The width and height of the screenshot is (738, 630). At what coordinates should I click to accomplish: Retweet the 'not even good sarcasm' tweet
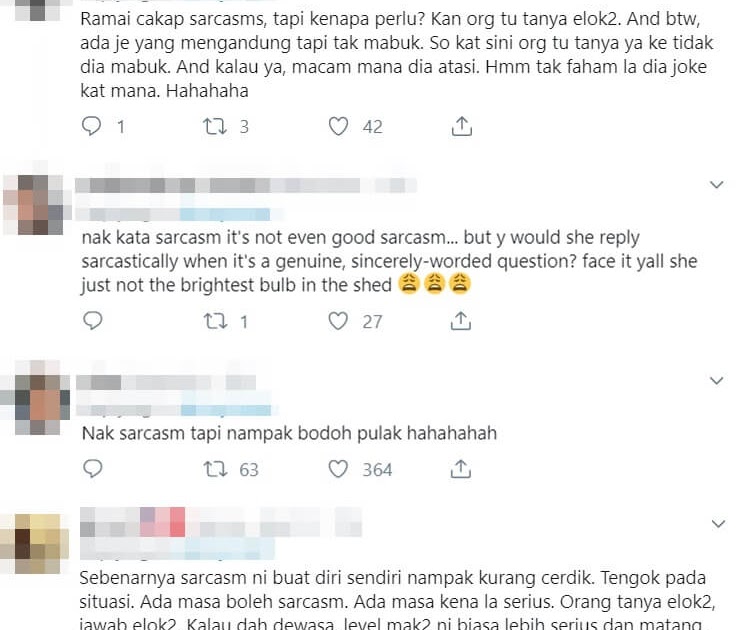pos(215,321)
